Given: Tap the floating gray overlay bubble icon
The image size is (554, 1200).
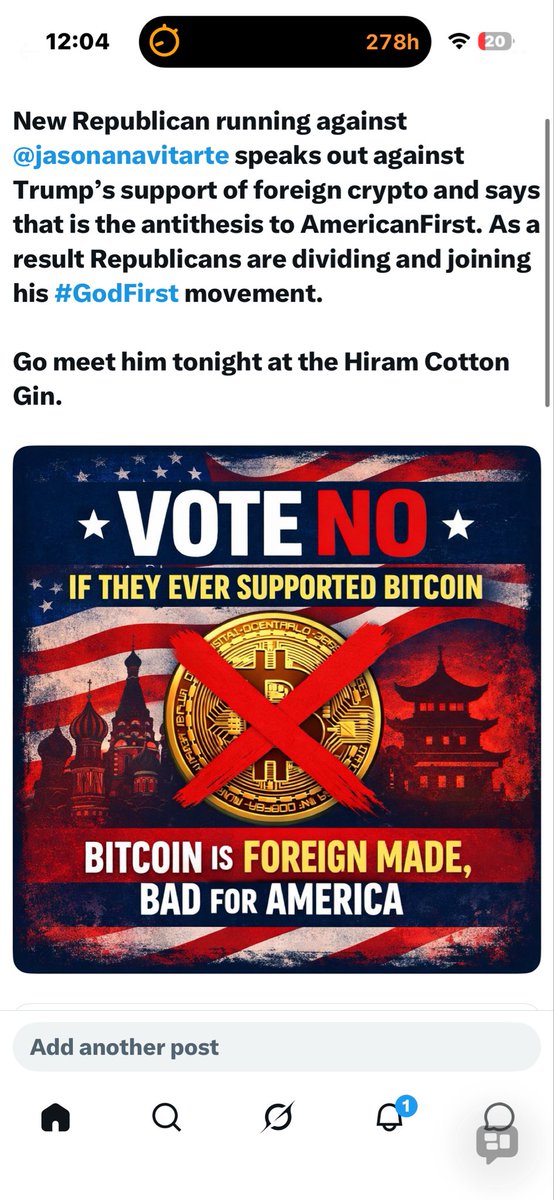Looking at the screenshot, I should click(x=496, y=1141).
